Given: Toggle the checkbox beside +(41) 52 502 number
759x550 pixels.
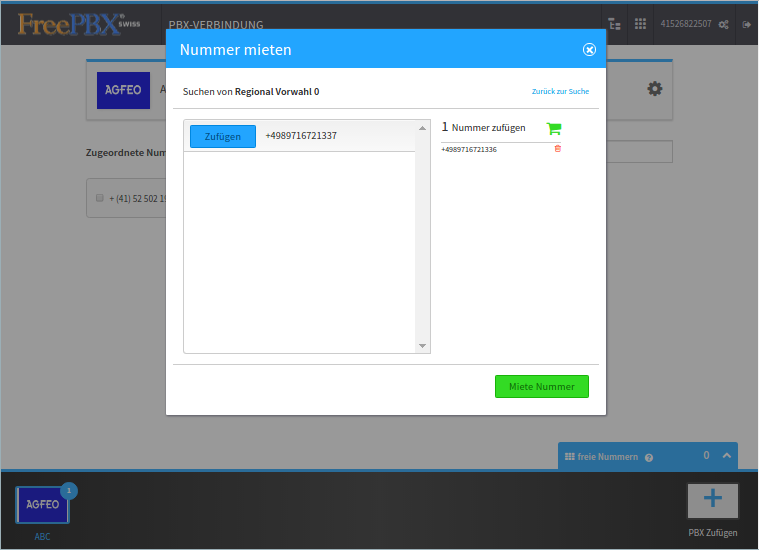Looking at the screenshot, I should (100, 198).
